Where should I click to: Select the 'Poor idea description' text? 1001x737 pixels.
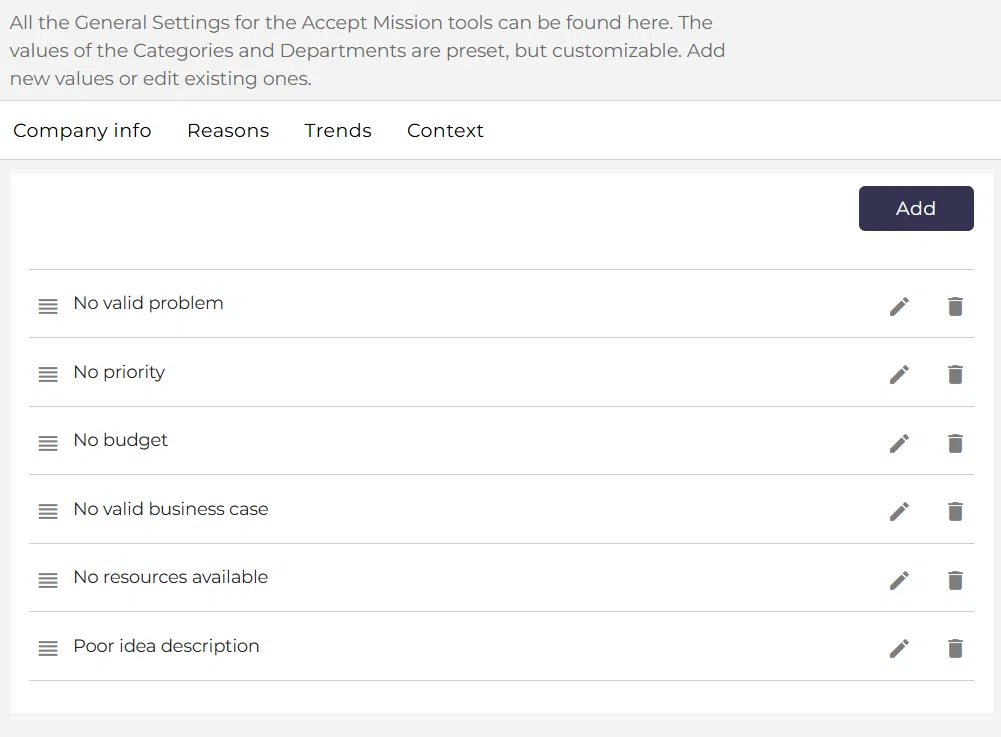[167, 646]
